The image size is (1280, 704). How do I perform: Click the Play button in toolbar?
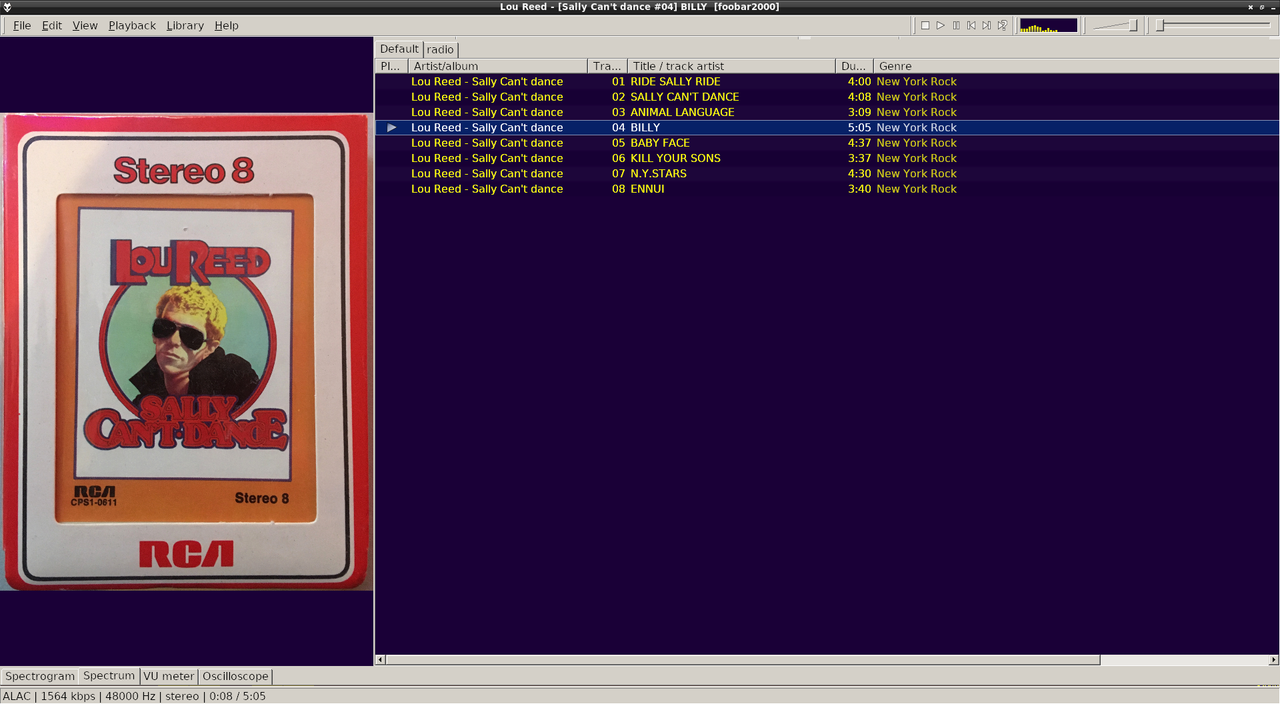[x=941, y=25]
